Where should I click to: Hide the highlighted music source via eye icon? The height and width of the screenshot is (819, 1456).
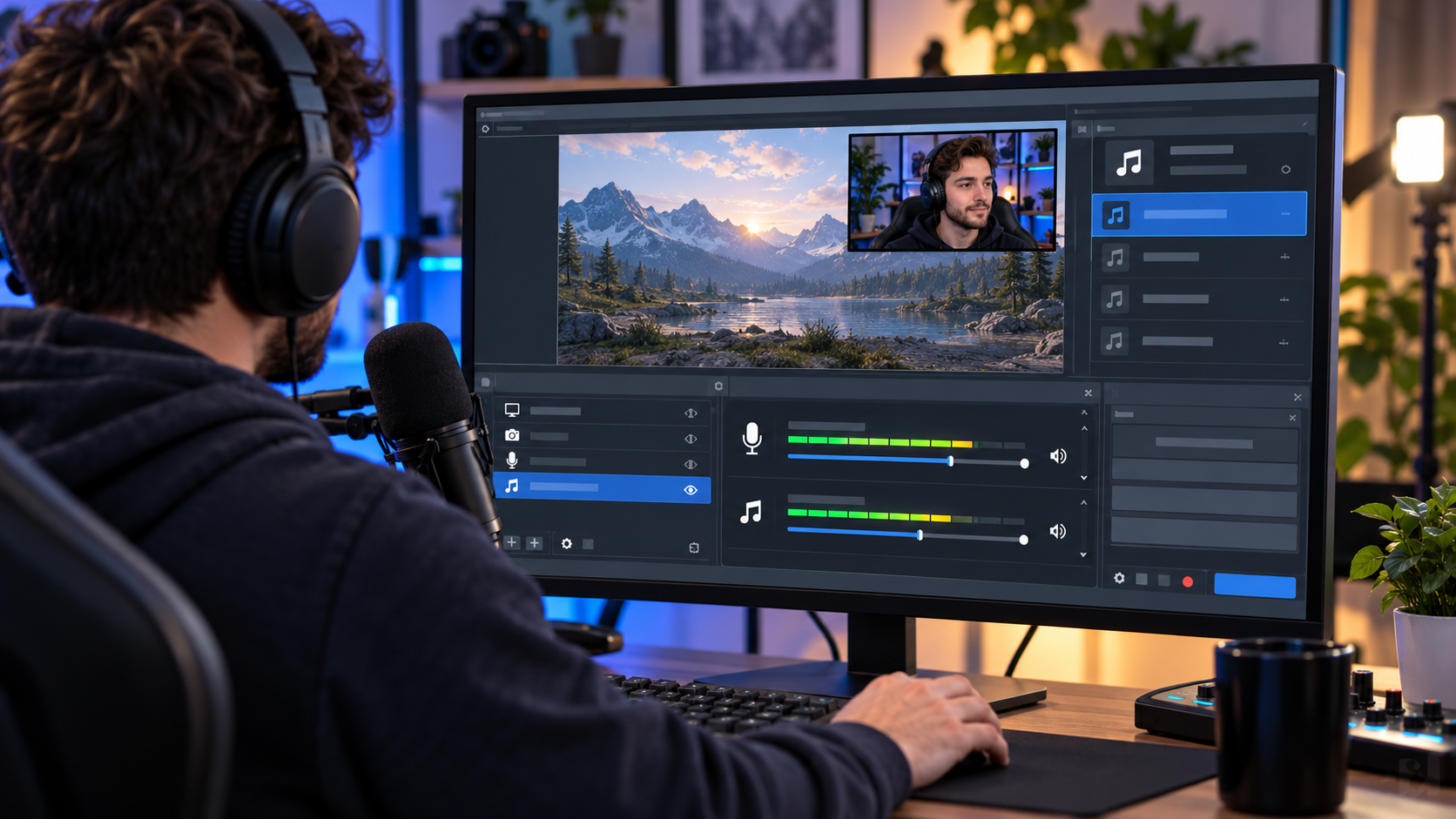pos(691,490)
